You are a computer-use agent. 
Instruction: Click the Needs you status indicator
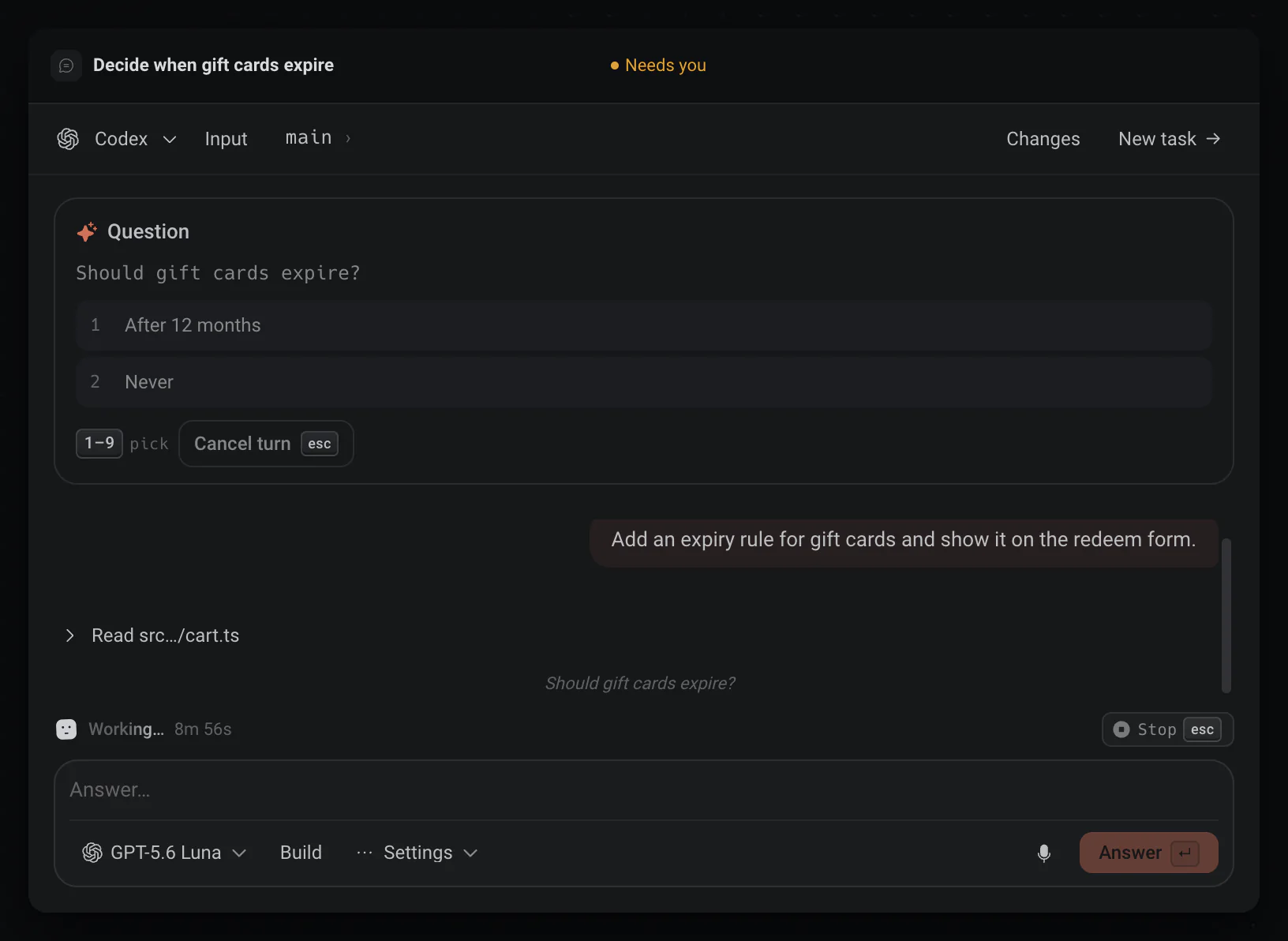[658, 66]
